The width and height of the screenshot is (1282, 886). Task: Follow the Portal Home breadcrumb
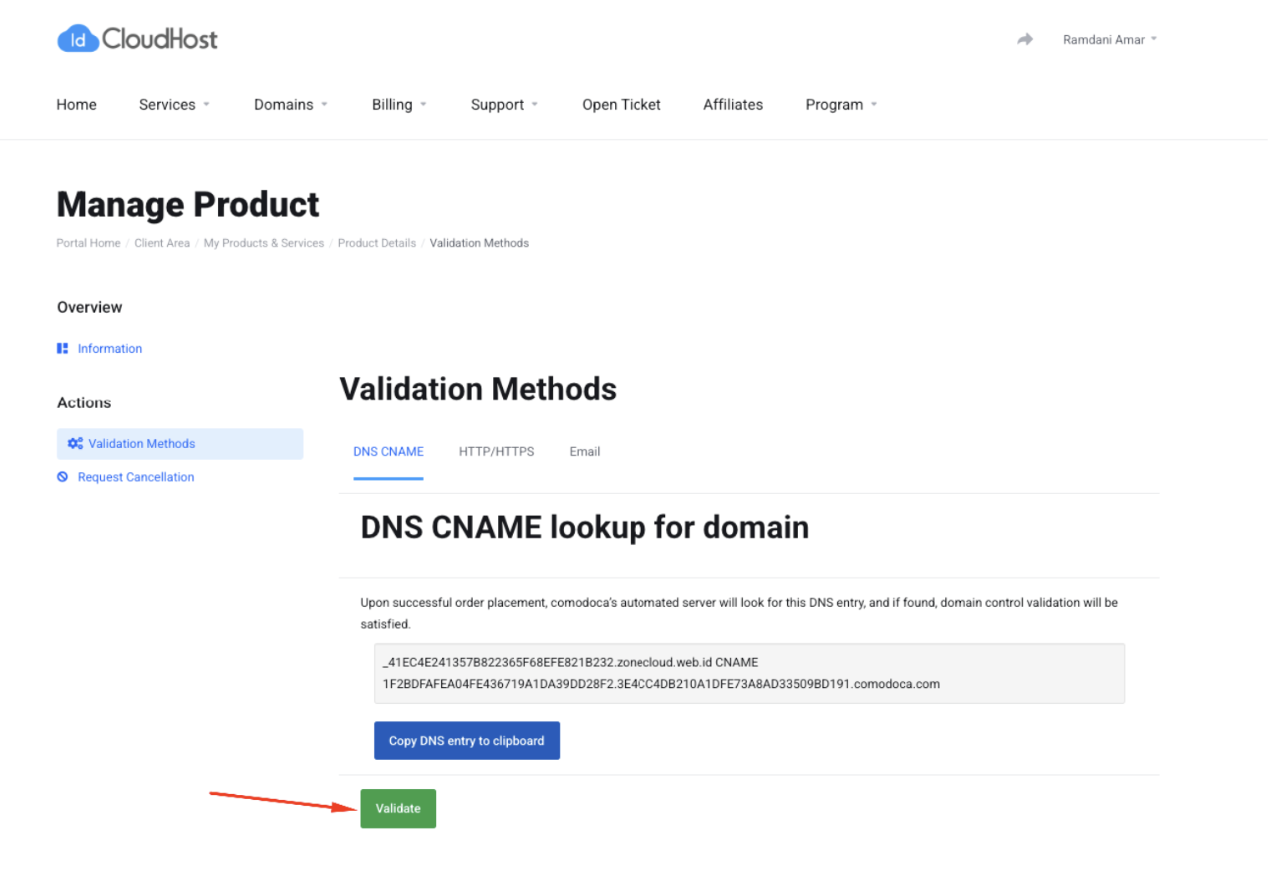click(88, 243)
